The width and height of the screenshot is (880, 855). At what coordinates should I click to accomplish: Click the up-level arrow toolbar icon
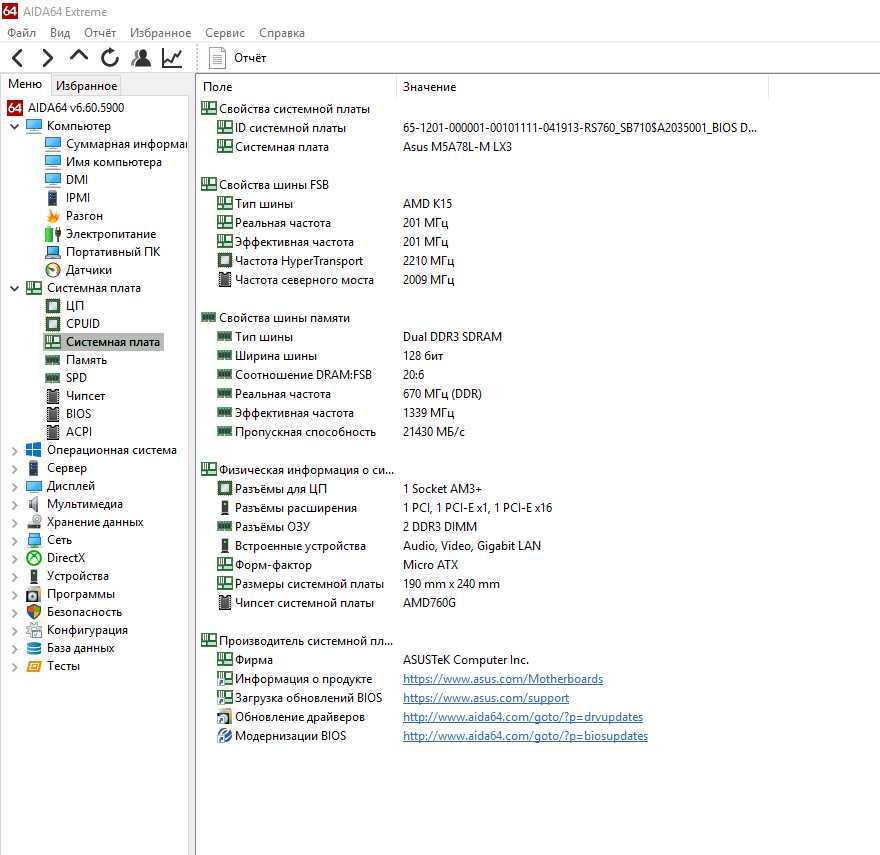(79, 56)
